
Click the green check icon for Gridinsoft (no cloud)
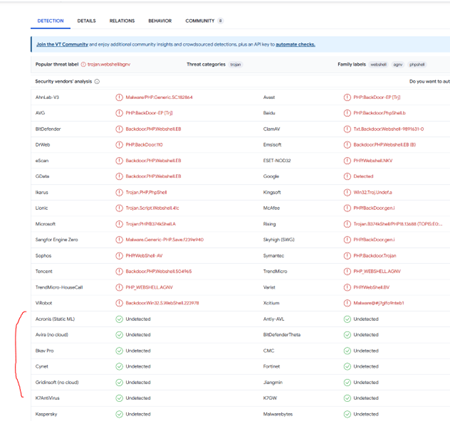point(119,382)
